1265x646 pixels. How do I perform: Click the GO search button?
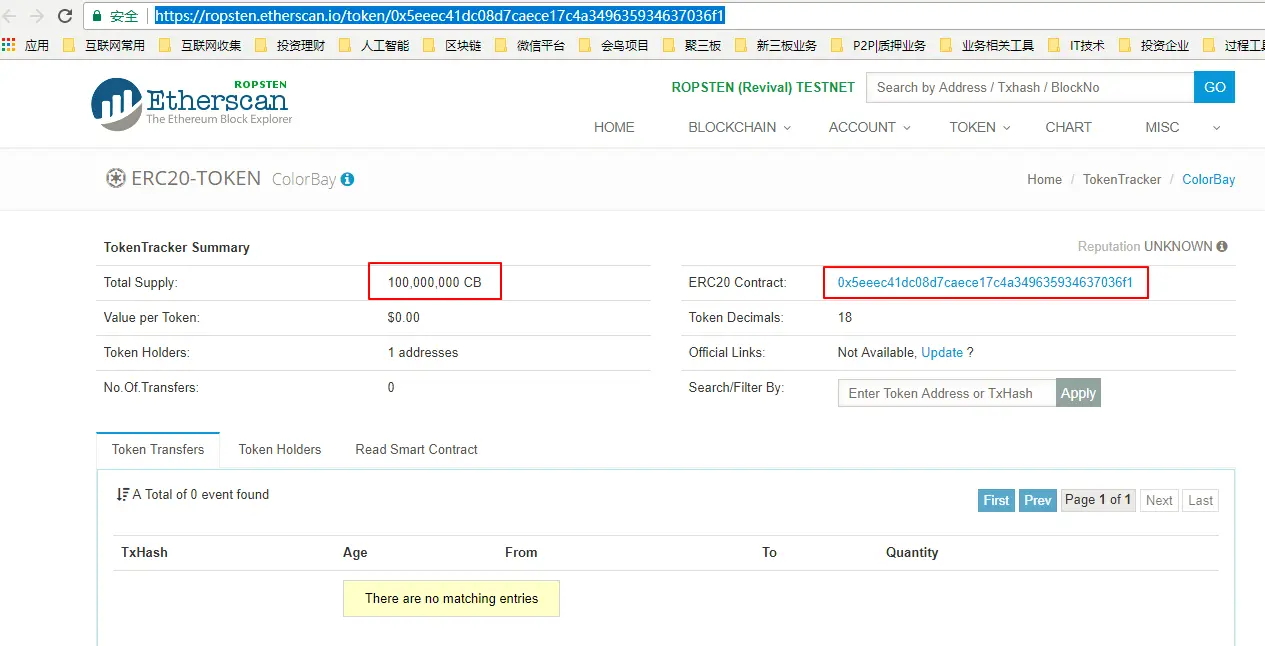[1214, 87]
